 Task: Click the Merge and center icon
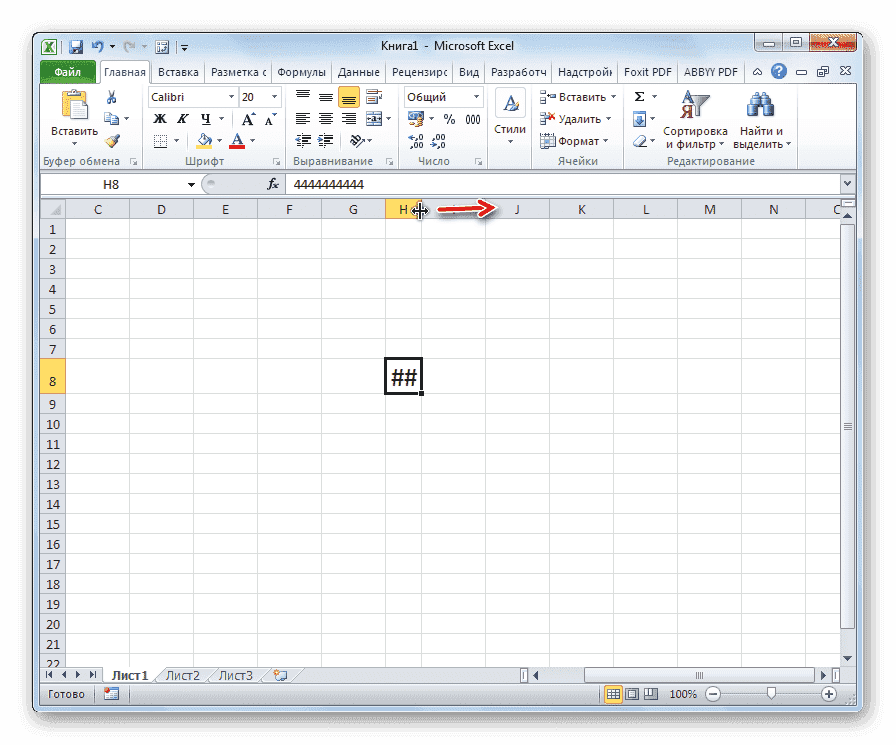[x=374, y=118]
